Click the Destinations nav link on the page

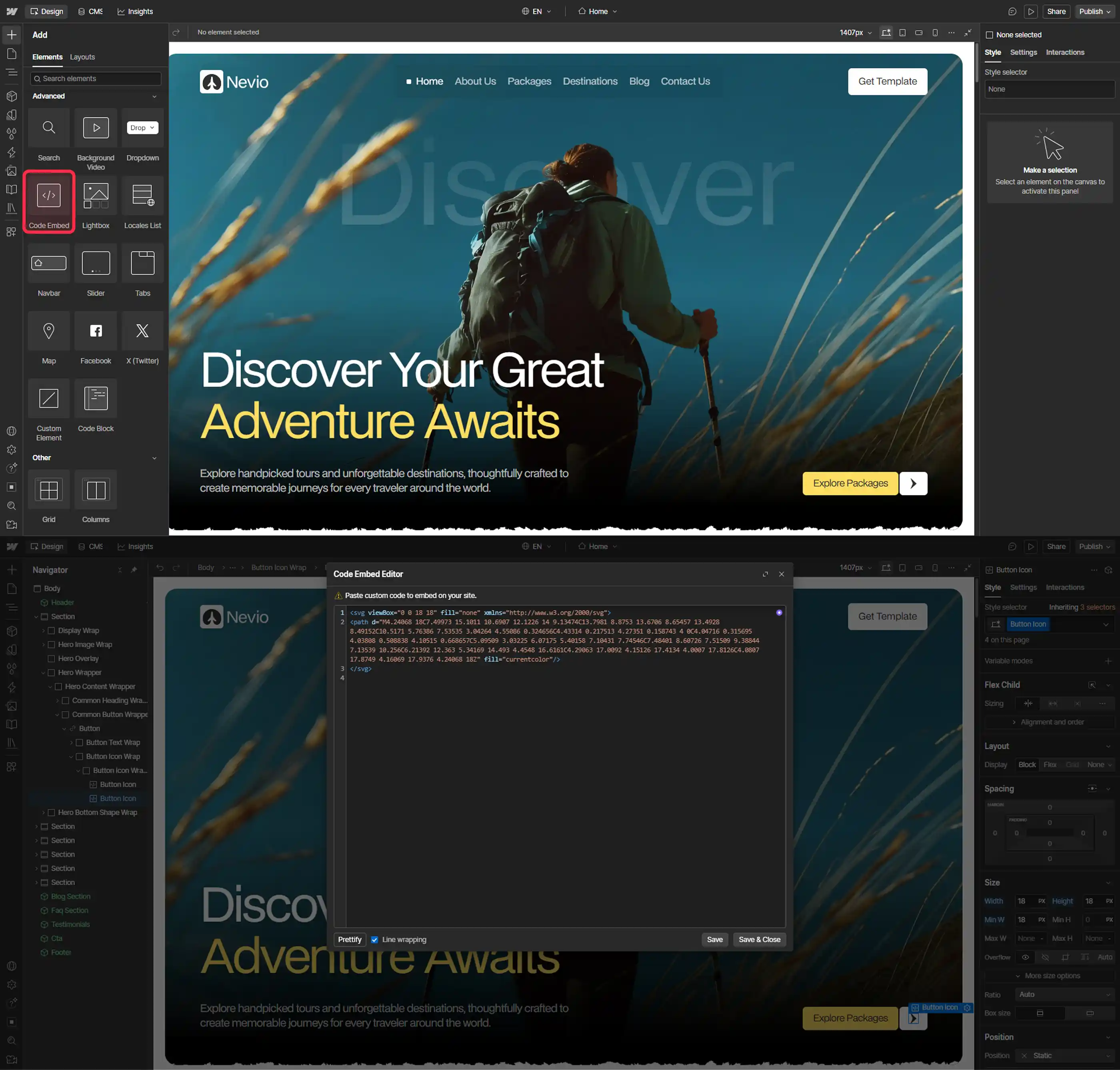tap(590, 82)
